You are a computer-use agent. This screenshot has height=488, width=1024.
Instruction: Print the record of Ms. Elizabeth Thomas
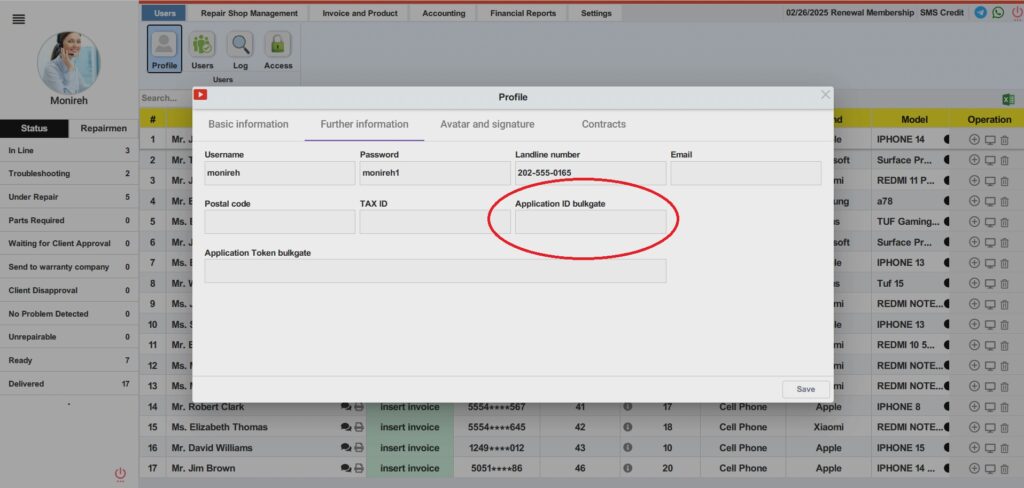tap(359, 427)
